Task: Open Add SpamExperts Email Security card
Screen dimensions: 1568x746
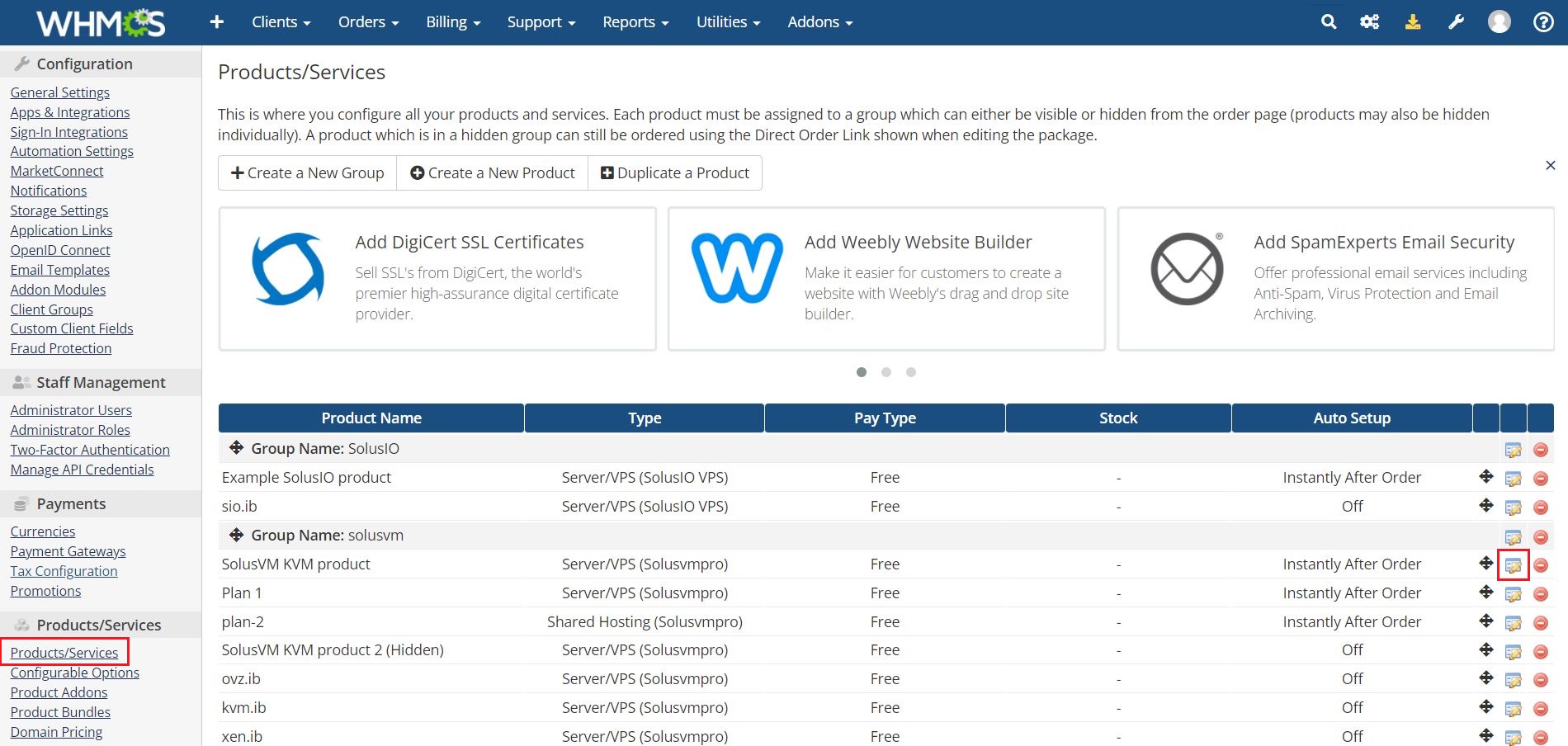Action: point(1336,279)
